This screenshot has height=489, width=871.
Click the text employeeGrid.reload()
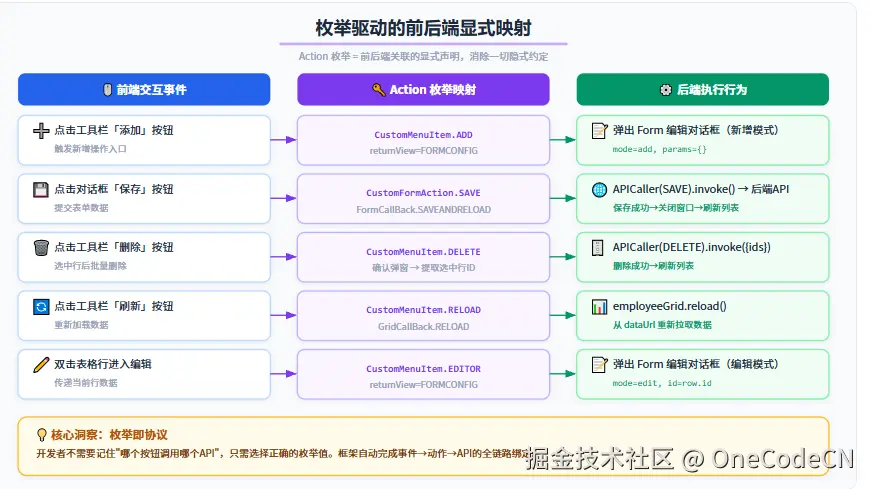(x=669, y=306)
